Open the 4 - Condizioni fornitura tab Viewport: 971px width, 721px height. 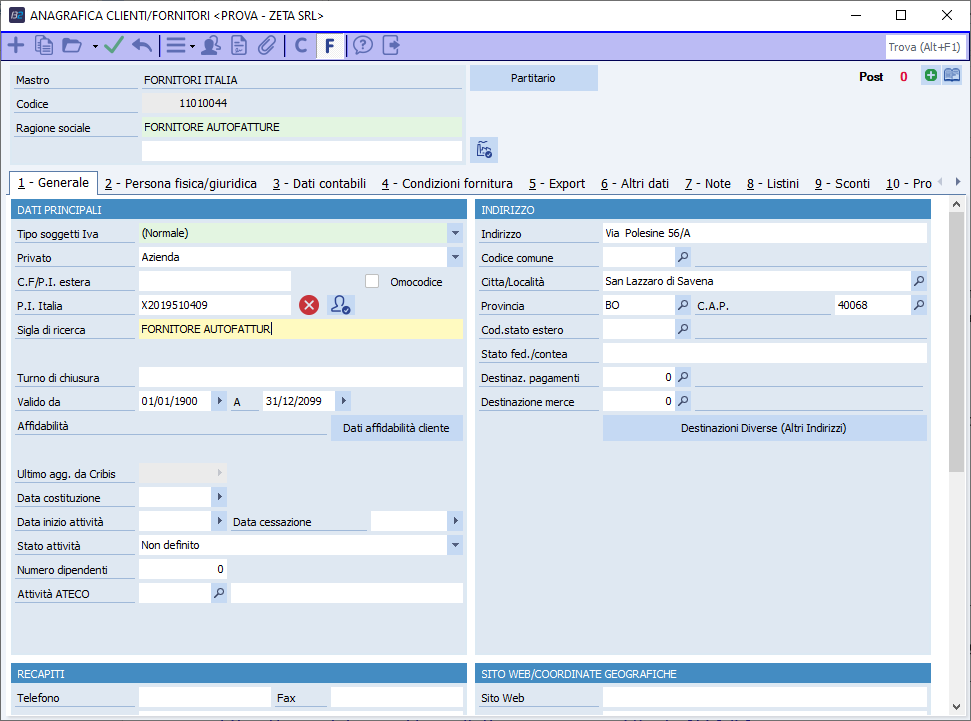[x=447, y=183]
